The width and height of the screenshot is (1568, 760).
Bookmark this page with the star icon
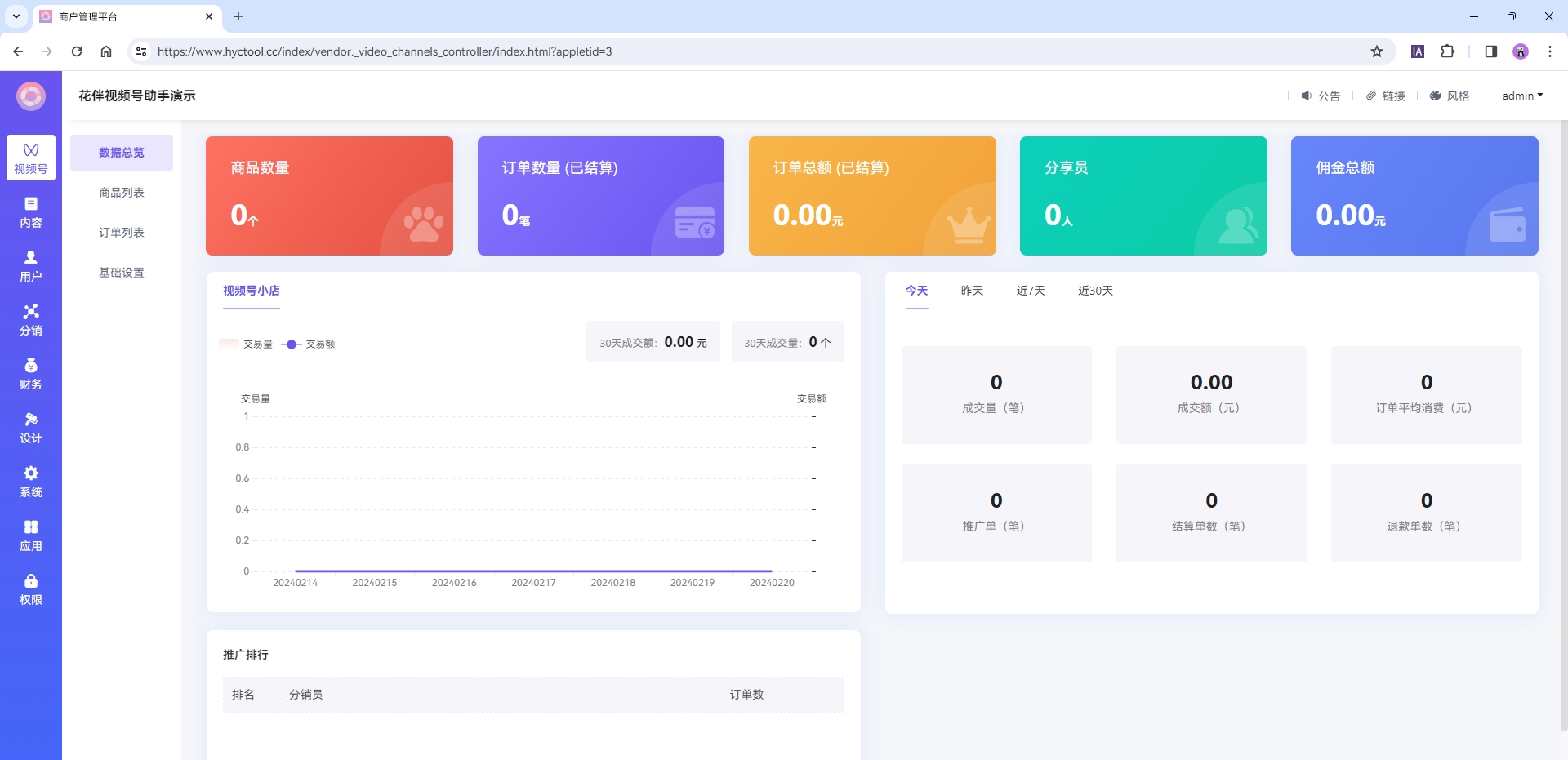tap(1377, 51)
